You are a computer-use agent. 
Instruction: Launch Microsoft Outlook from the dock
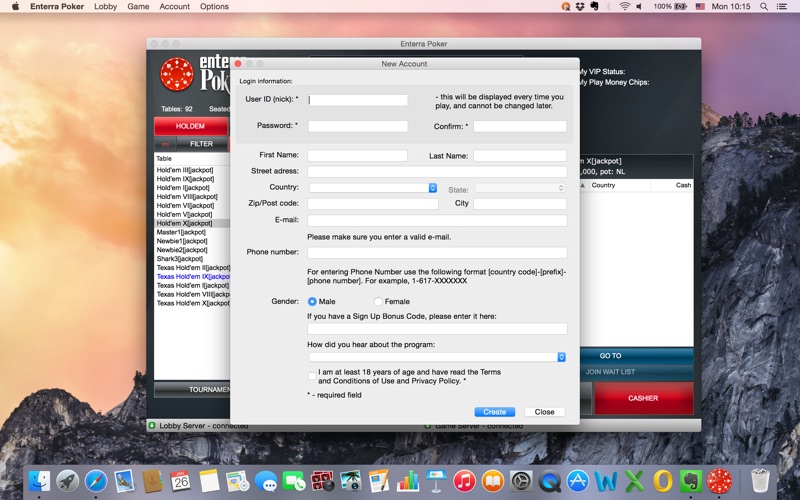(663, 481)
